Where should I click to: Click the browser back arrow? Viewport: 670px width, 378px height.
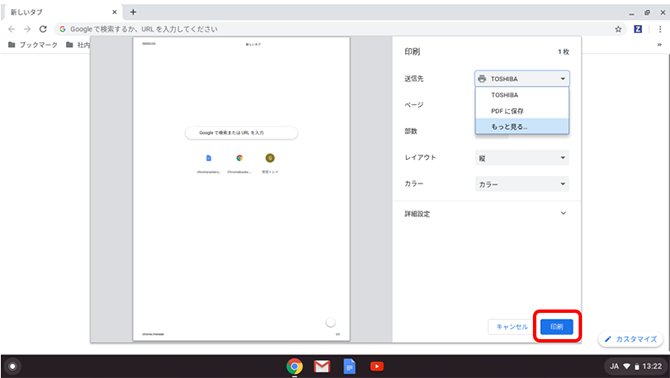tap(12, 29)
